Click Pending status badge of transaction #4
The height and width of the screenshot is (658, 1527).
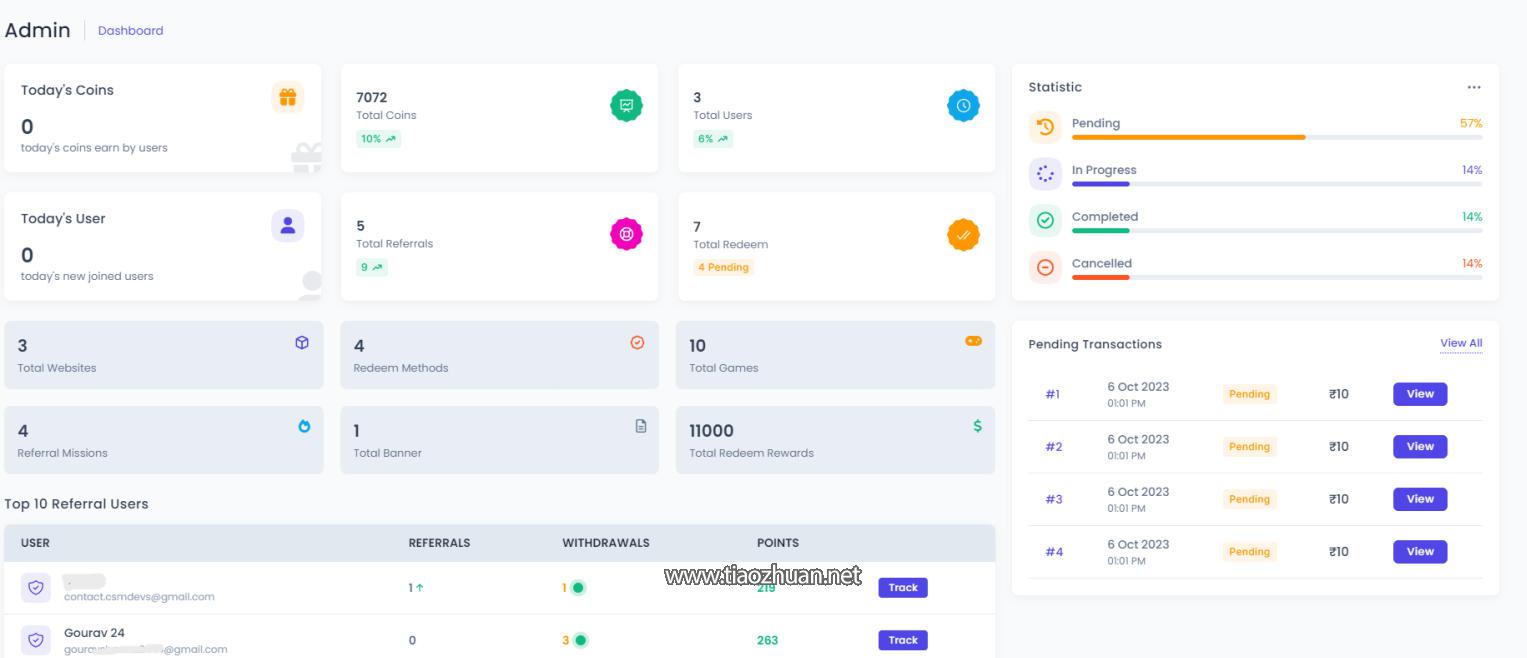tap(1249, 552)
